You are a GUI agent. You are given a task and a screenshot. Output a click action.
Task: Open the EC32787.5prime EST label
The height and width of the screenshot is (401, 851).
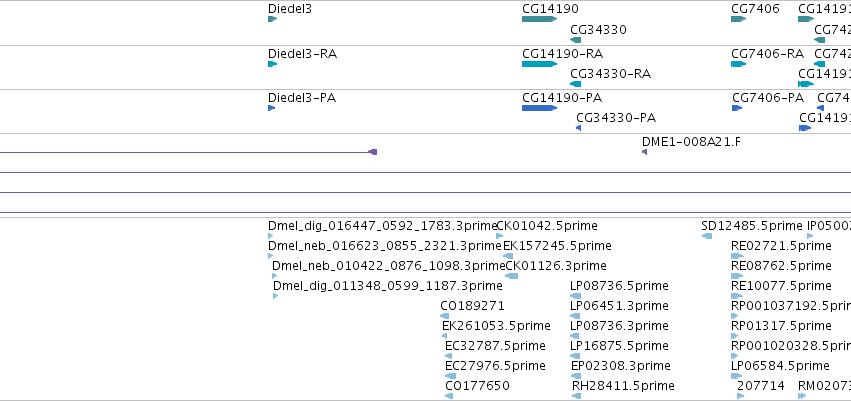click(496, 346)
